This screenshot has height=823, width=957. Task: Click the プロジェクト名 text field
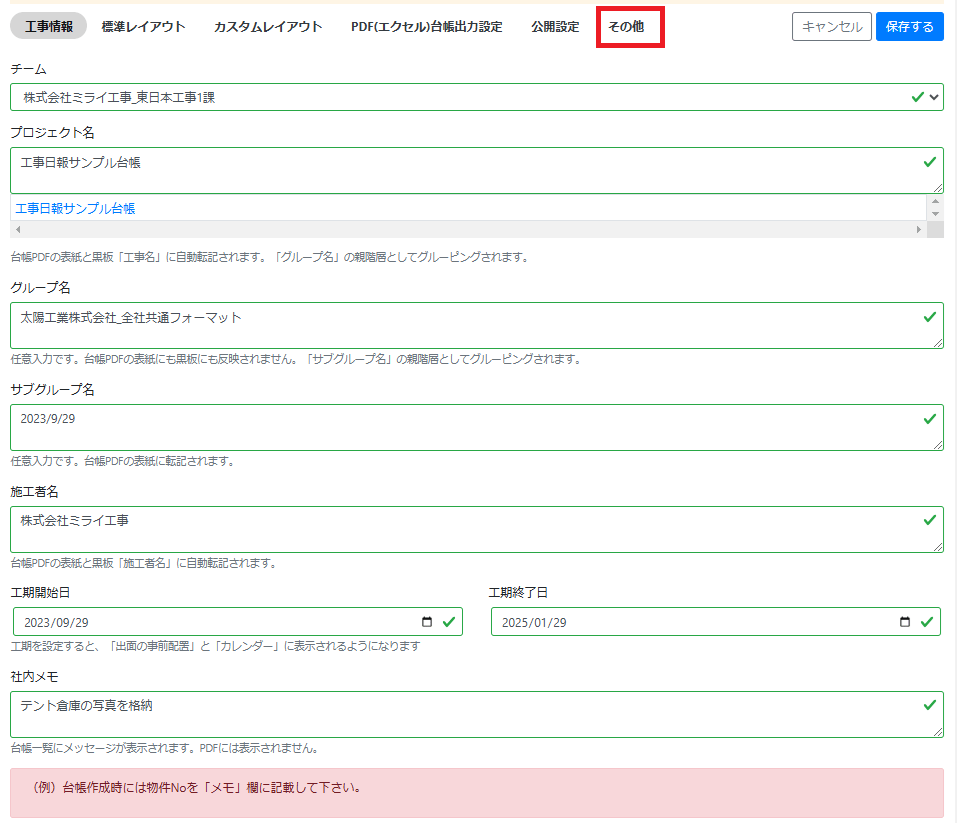(477, 170)
